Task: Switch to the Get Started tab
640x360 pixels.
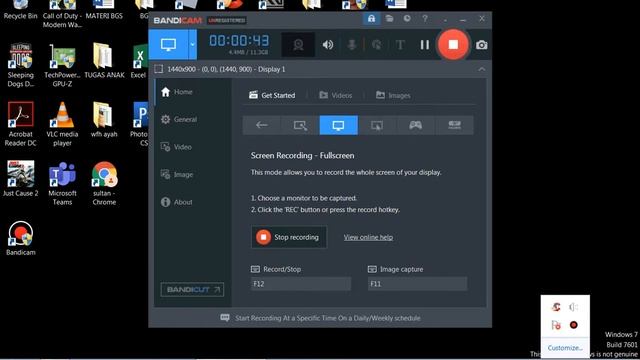Action: [272, 95]
